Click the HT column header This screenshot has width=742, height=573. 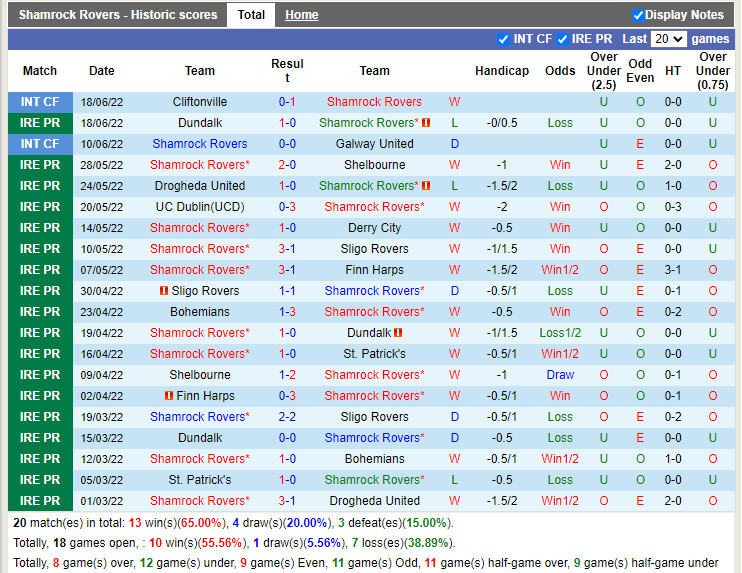click(672, 71)
